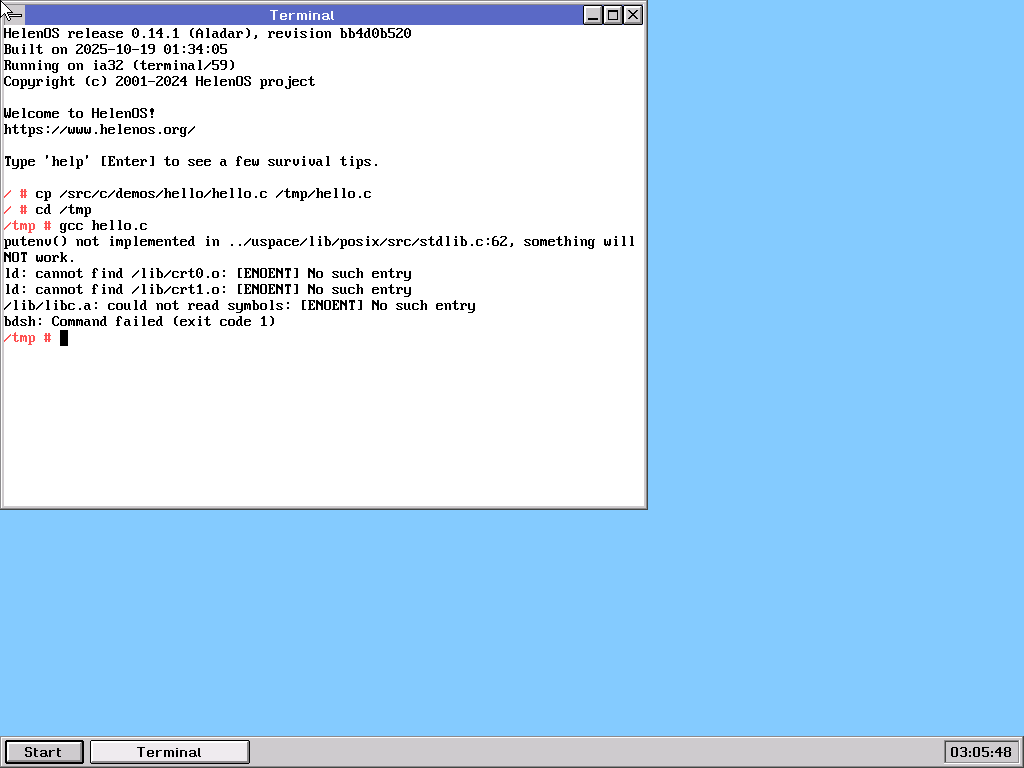Select the Terminal entry in the taskbar
The height and width of the screenshot is (768, 1024).
169,752
